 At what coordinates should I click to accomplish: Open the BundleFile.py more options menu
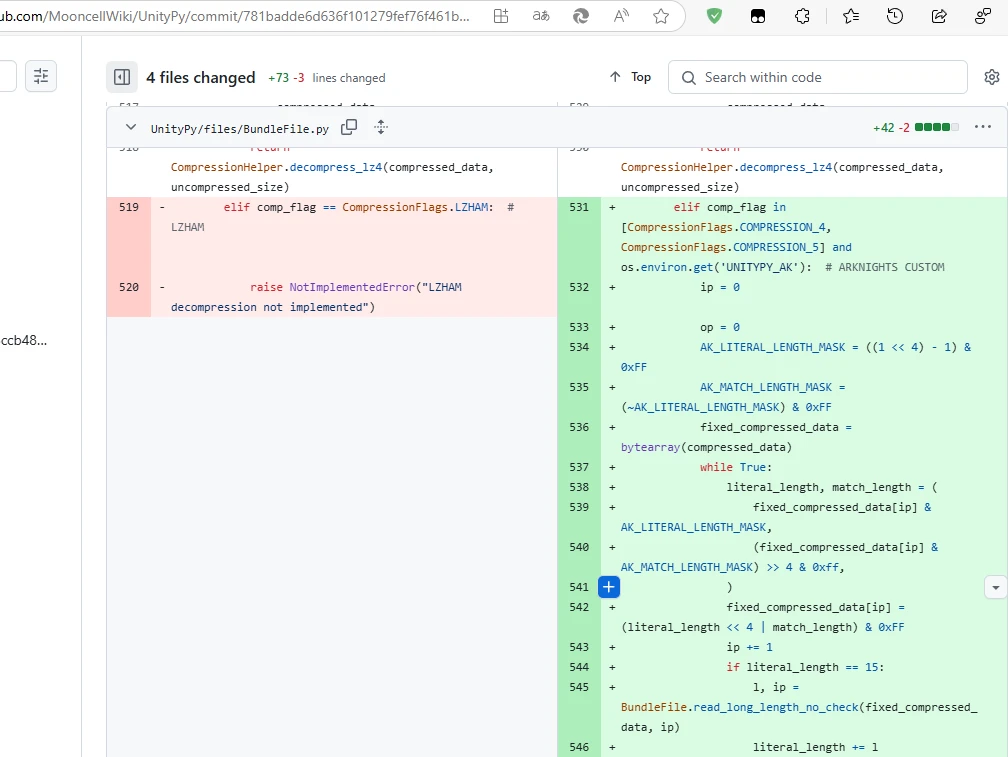point(983,127)
